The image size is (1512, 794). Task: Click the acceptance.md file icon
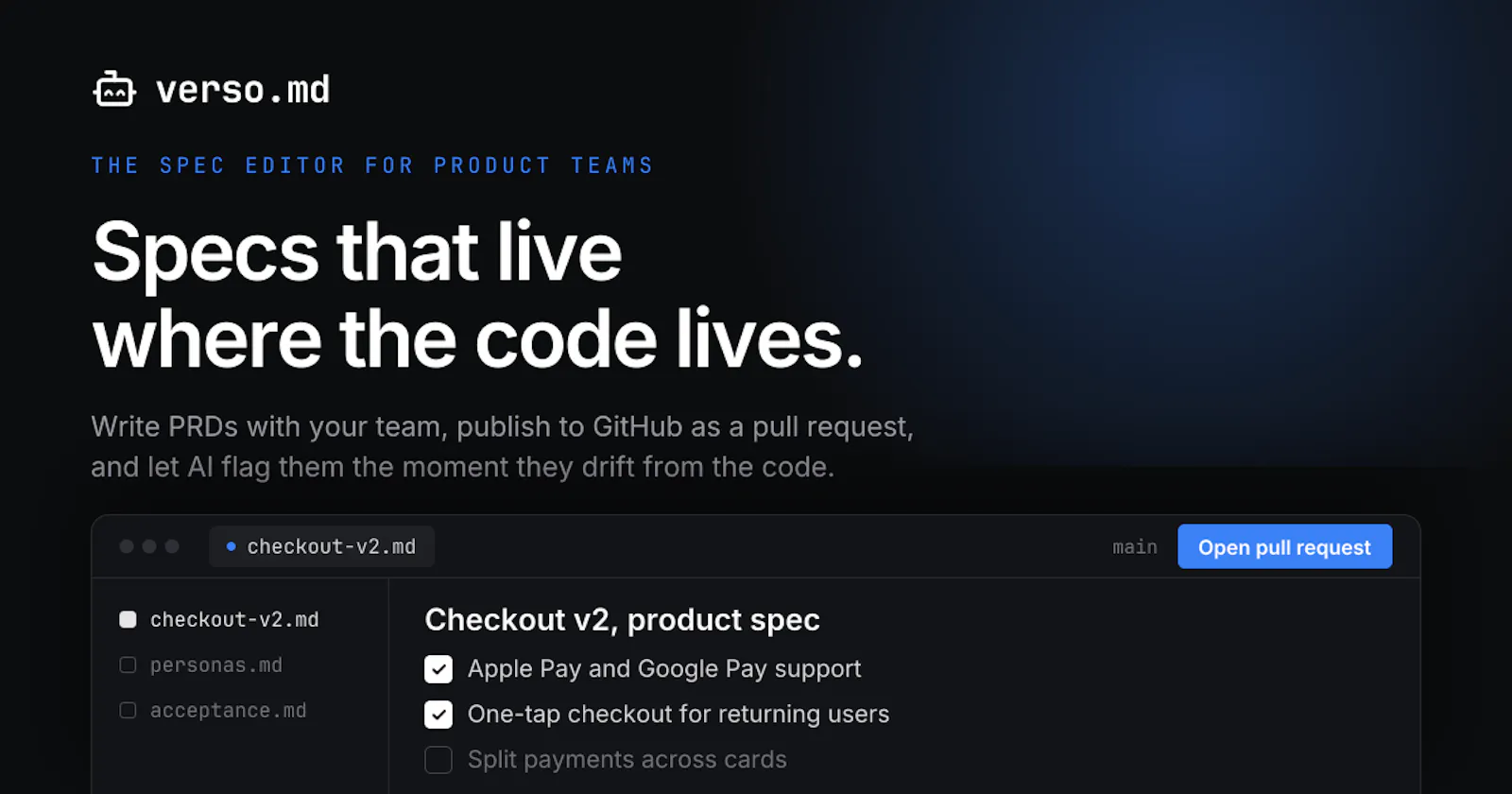(128, 711)
